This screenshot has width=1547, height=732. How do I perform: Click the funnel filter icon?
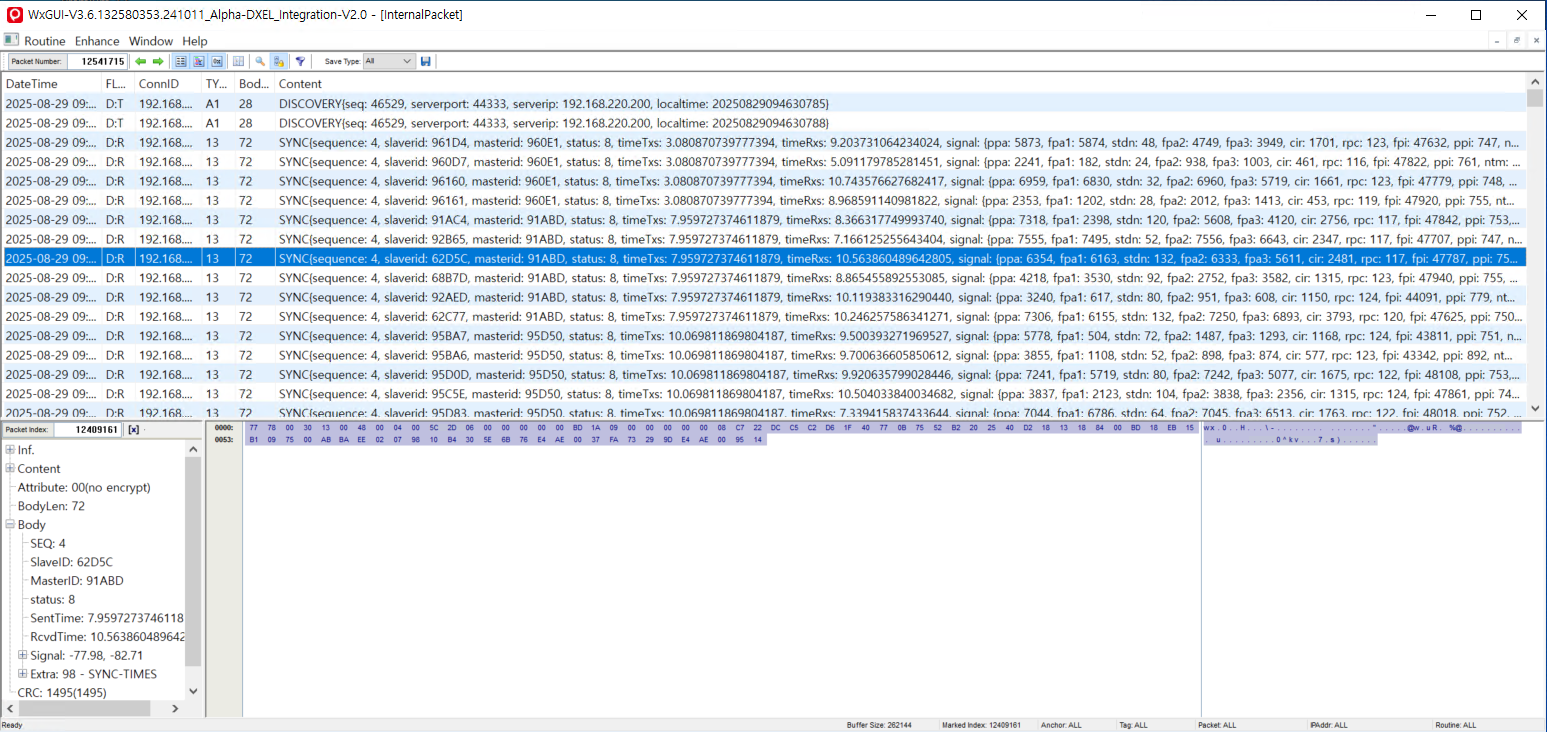(x=299, y=62)
